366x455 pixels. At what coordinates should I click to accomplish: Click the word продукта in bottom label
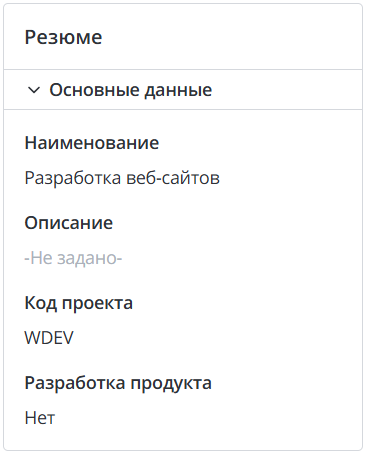[x=171, y=384]
